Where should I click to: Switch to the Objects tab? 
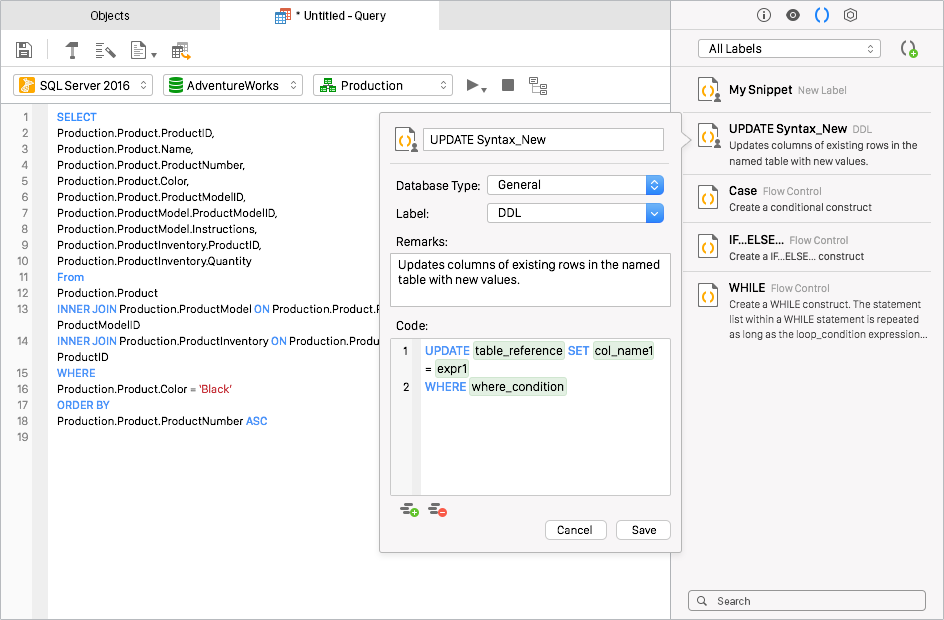110,16
